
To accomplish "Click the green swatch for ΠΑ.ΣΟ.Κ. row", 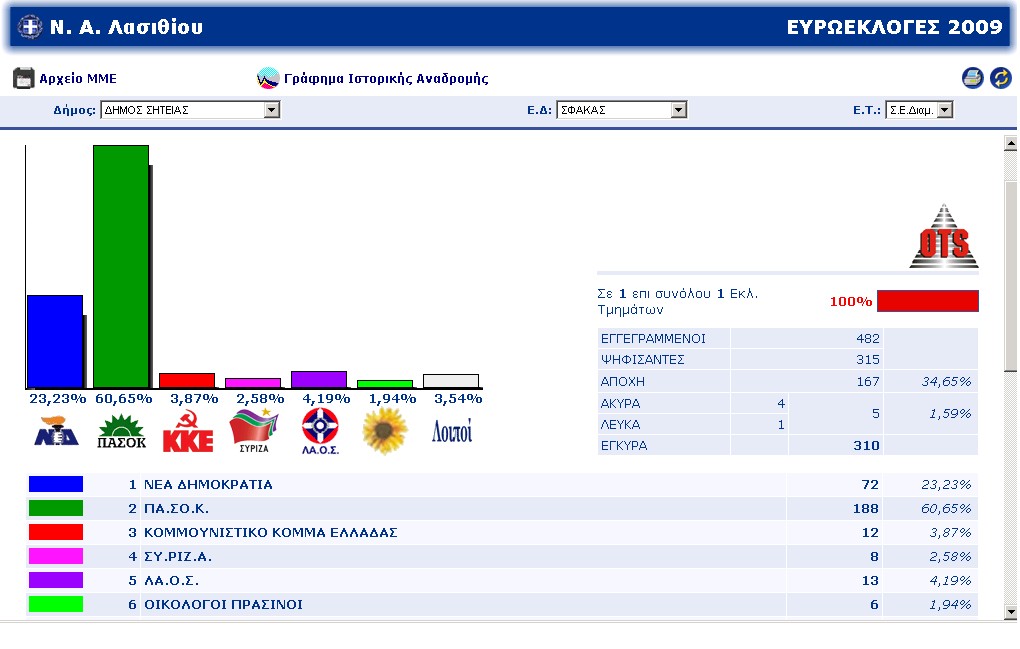I will click(x=56, y=508).
